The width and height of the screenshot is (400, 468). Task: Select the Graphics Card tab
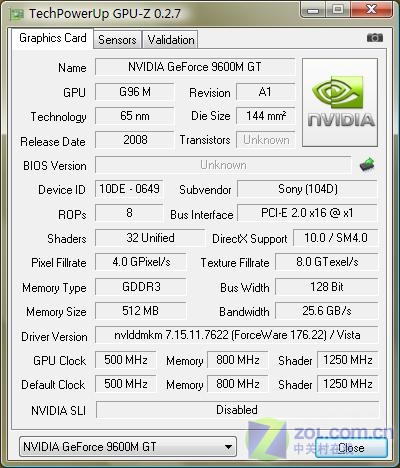pyautogui.click(x=53, y=38)
